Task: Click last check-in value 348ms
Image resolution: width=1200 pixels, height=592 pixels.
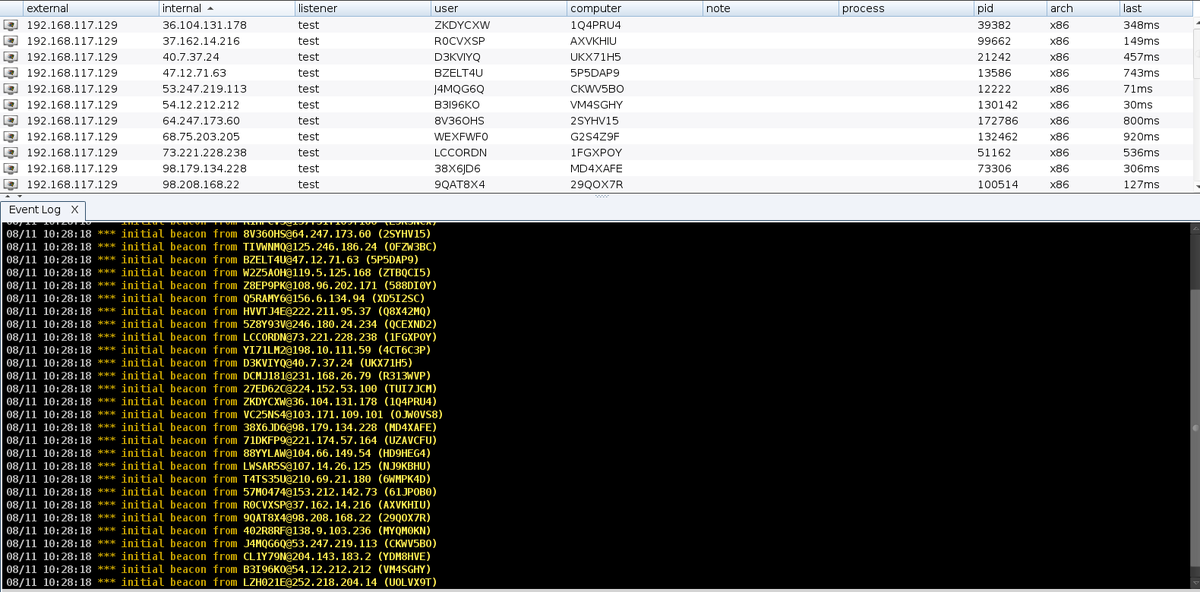Action: coord(1141,25)
